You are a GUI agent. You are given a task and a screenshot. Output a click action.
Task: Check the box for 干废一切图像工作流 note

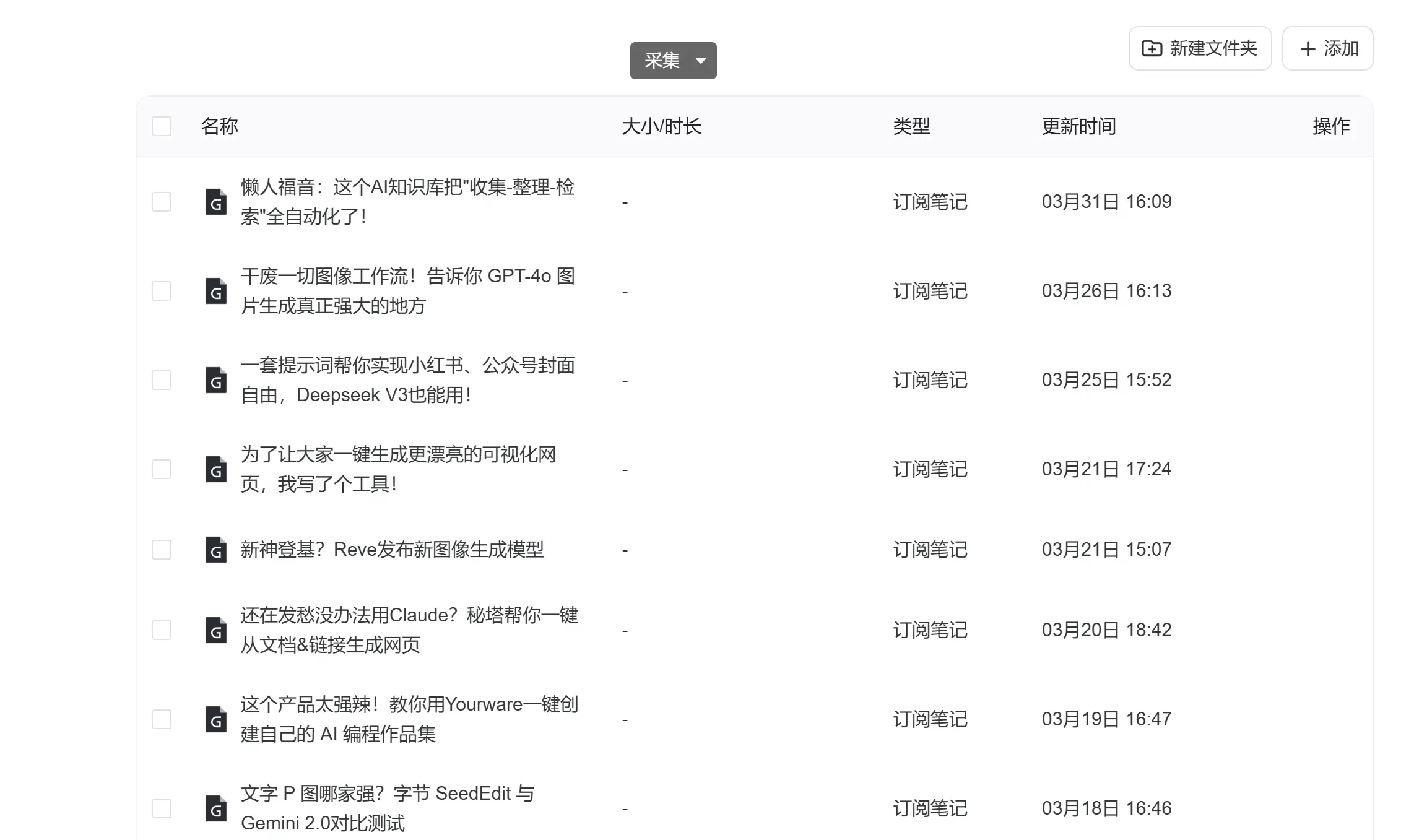[x=162, y=291]
